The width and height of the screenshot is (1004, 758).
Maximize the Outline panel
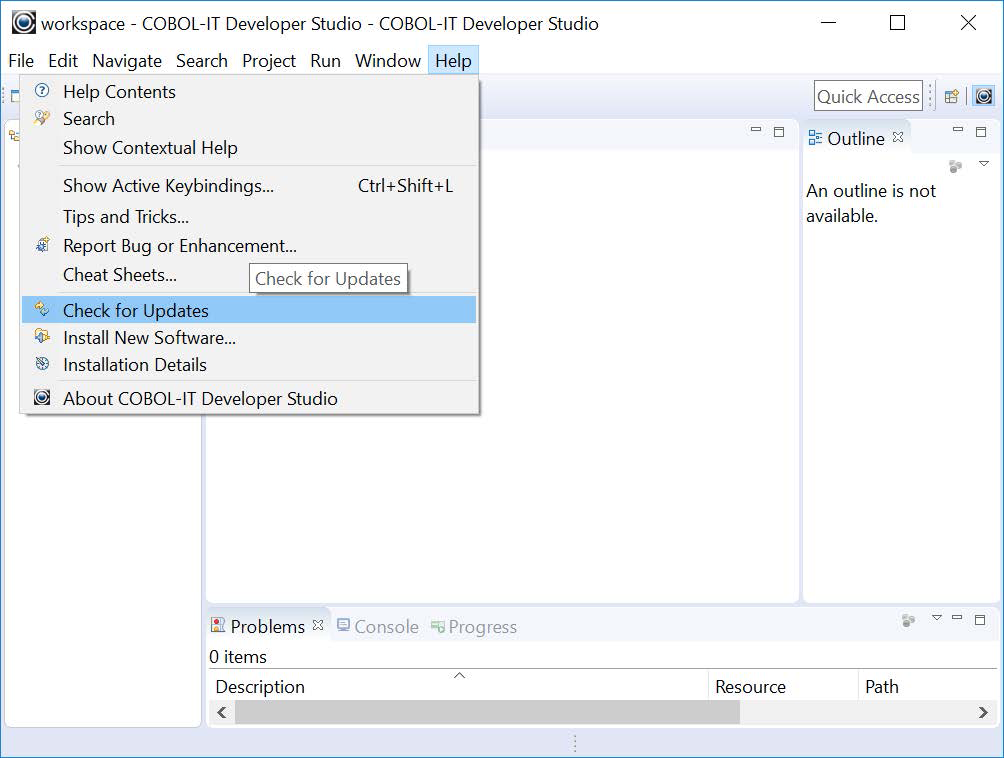(982, 131)
